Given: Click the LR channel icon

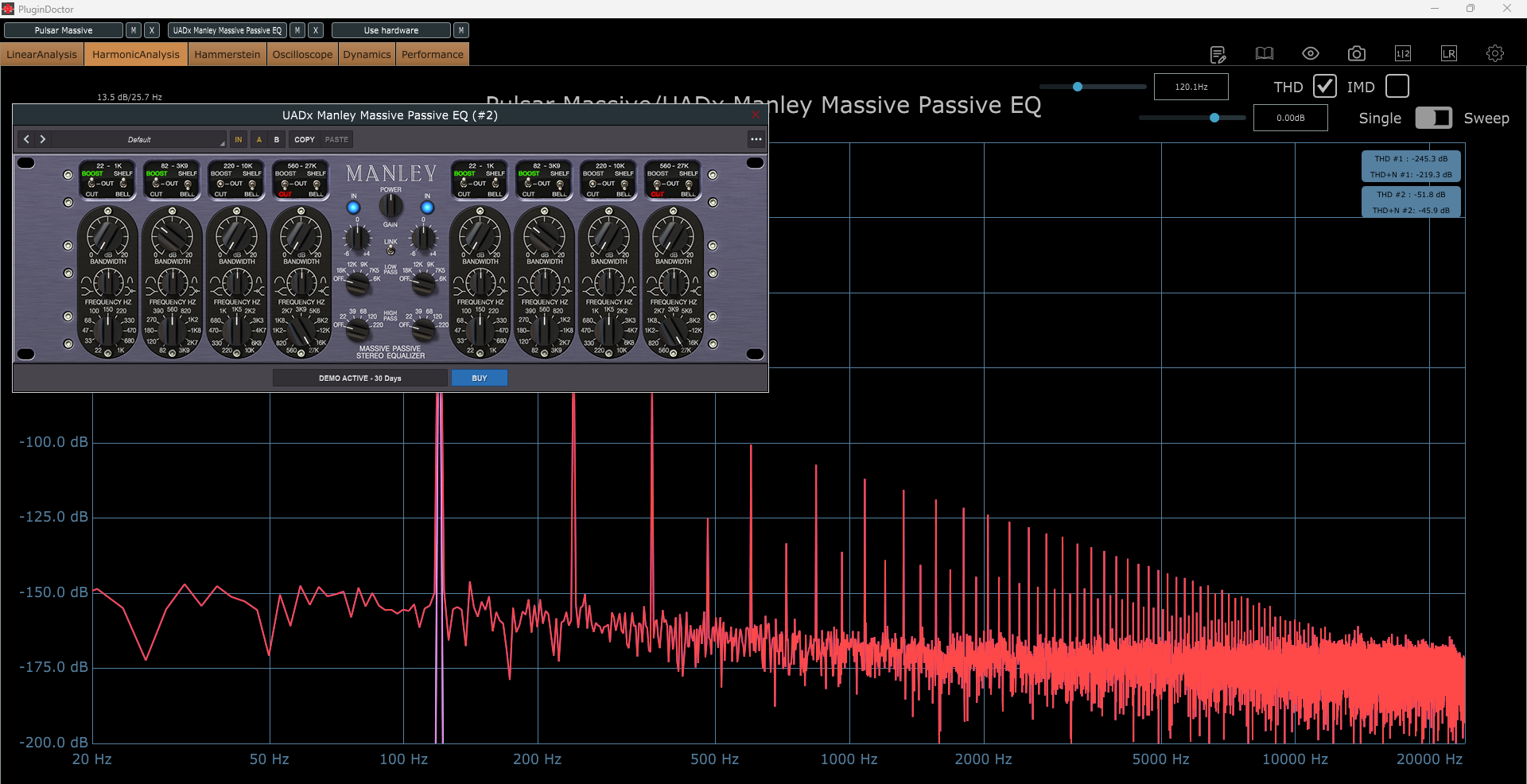Looking at the screenshot, I should click(x=1449, y=53).
